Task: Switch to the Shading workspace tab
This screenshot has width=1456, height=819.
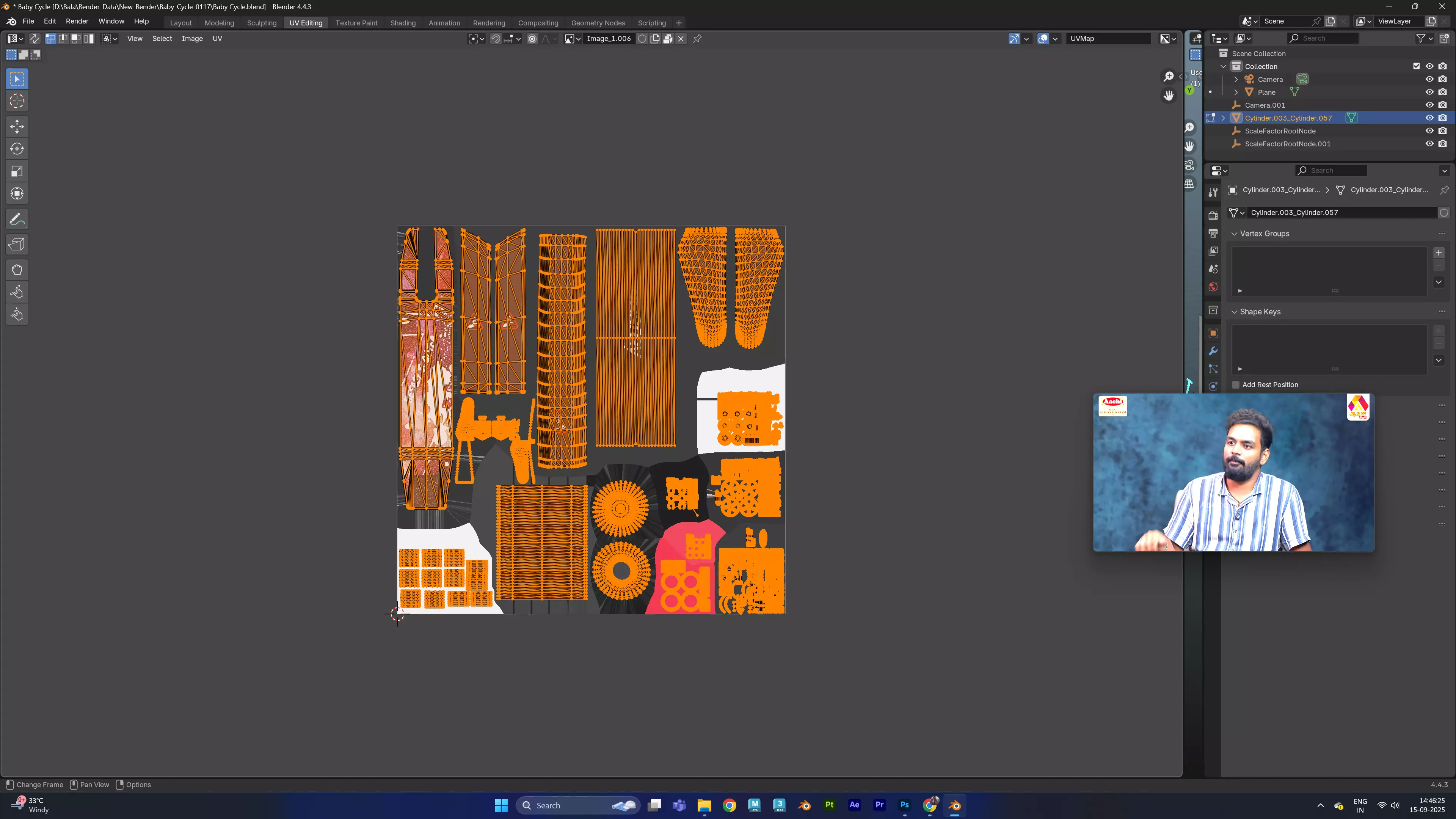Action: pos(402,23)
